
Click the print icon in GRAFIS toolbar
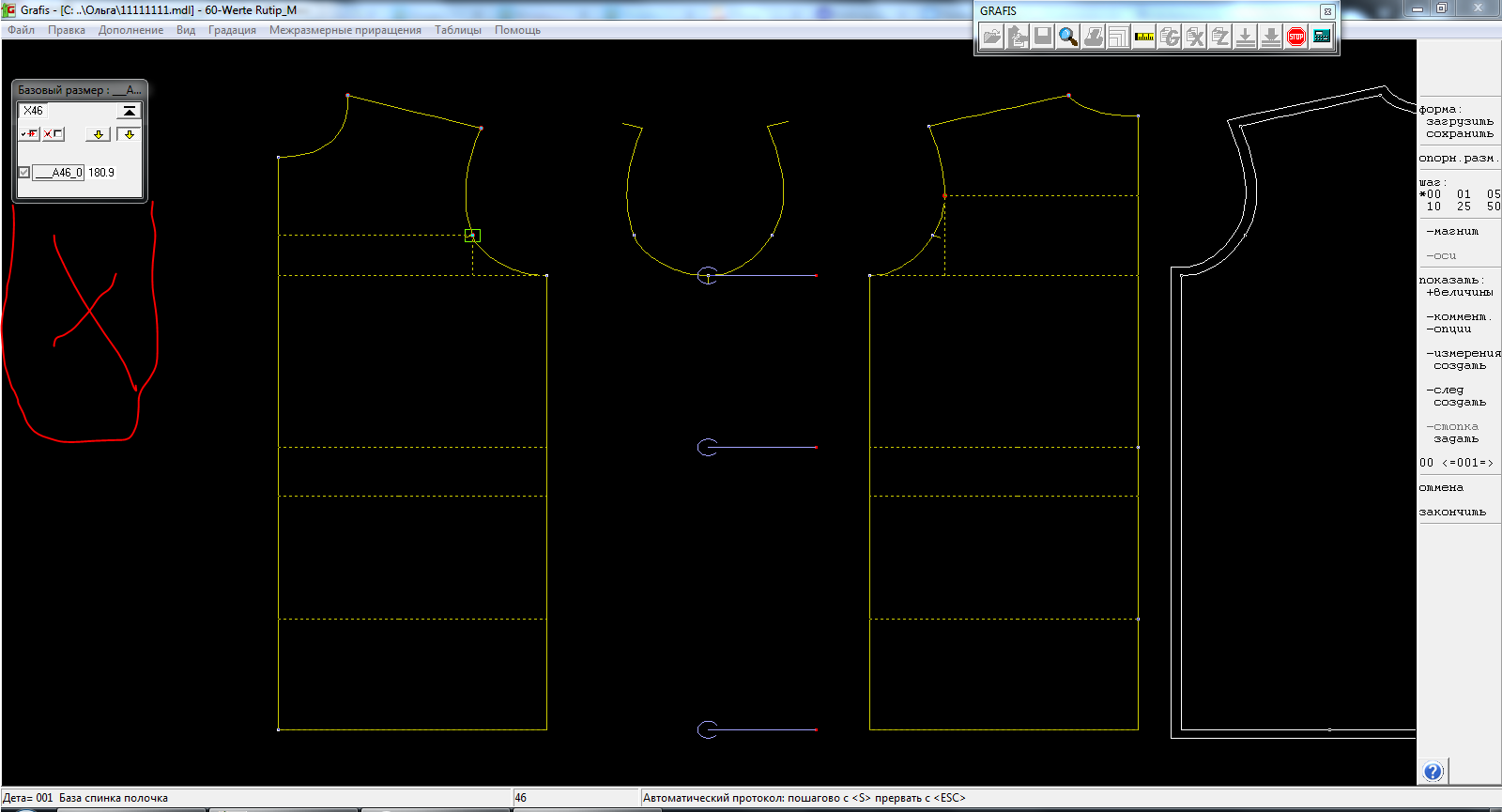pyautogui.click(x=1094, y=37)
